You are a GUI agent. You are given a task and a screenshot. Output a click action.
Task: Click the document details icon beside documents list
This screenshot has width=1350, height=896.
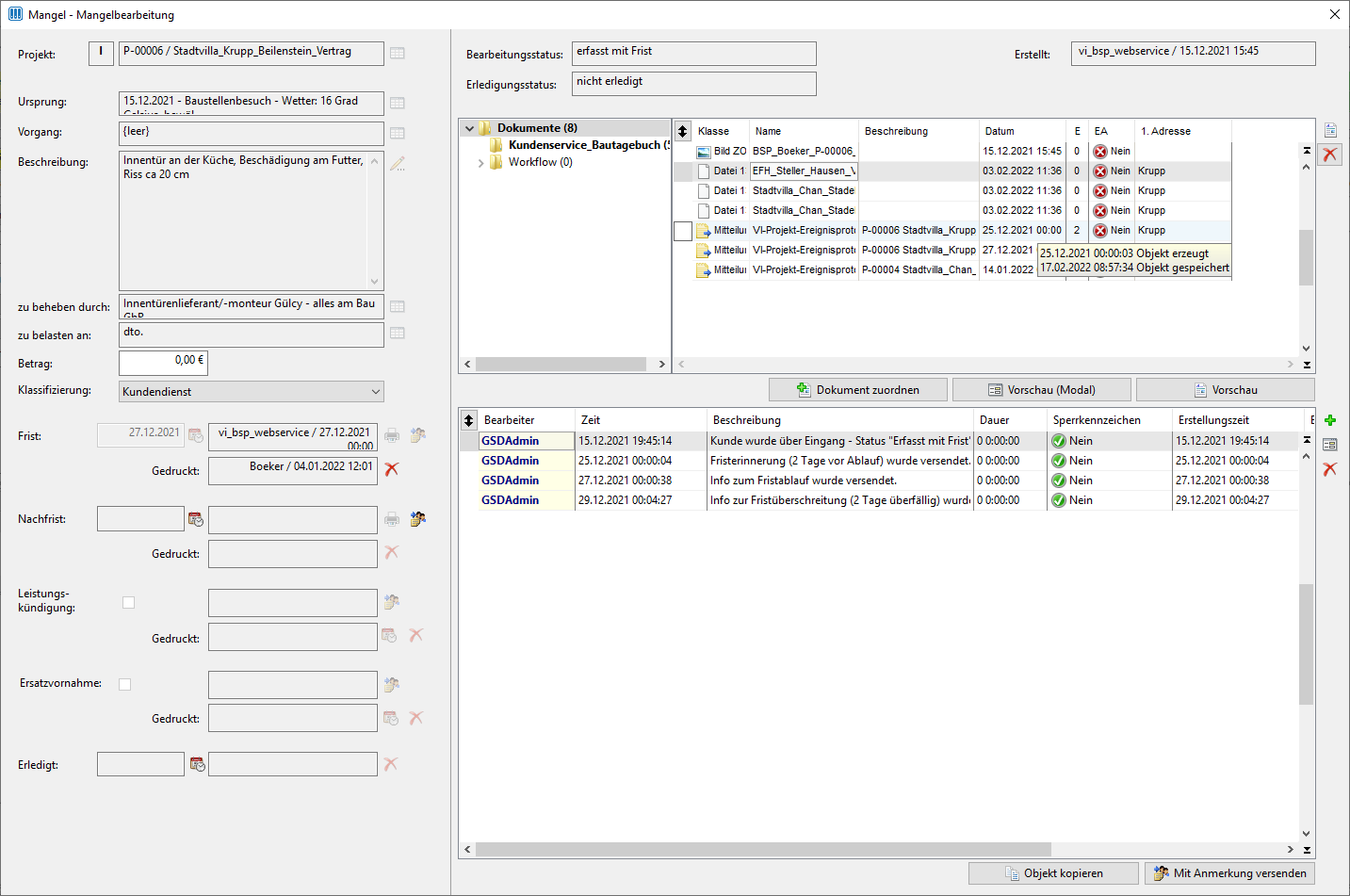[x=1330, y=130]
